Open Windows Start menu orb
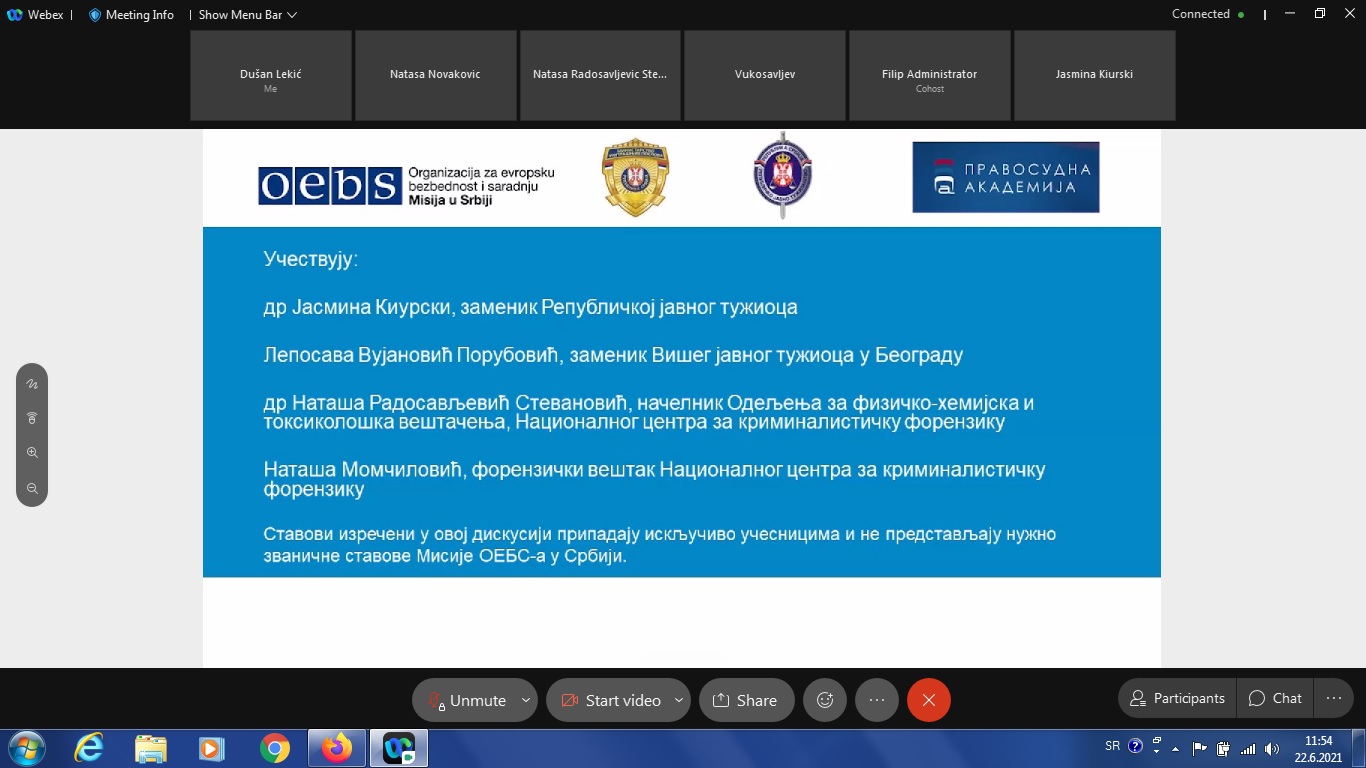The image size is (1366, 768). (x=25, y=748)
